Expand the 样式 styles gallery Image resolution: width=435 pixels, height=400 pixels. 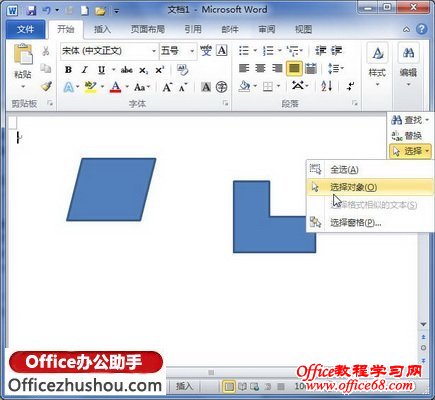point(377,65)
